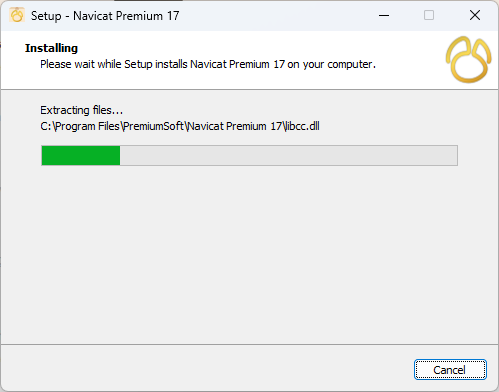The height and width of the screenshot is (392, 499).
Task: Click the greyed-out maximize button
Action: click(x=429, y=15)
